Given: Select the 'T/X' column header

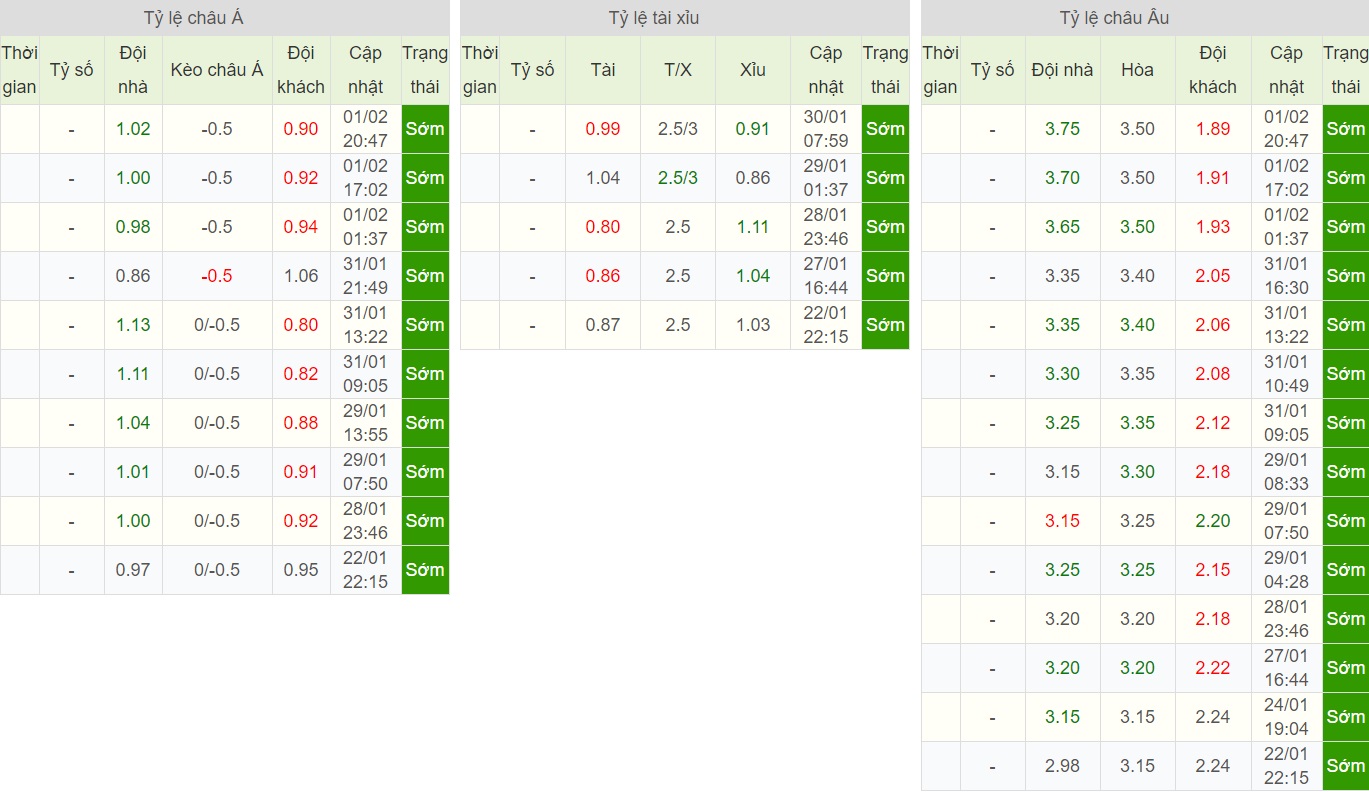Looking at the screenshot, I should pyautogui.click(x=678, y=70).
